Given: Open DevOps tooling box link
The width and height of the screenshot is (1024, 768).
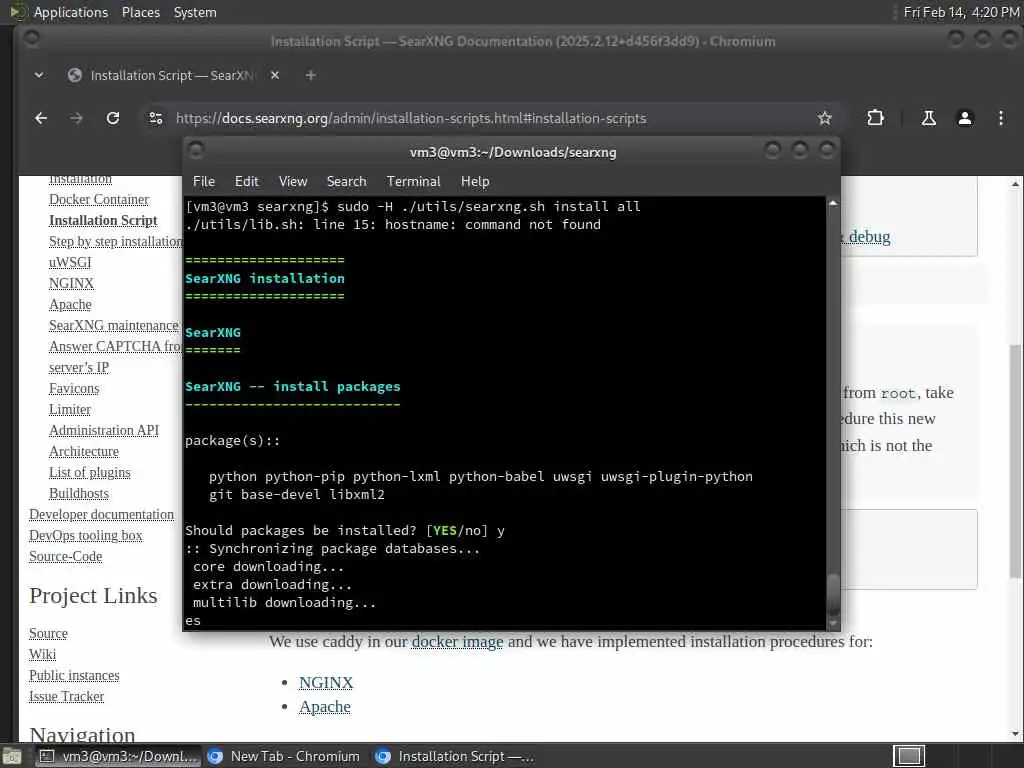Looking at the screenshot, I should pyautogui.click(x=86, y=535).
